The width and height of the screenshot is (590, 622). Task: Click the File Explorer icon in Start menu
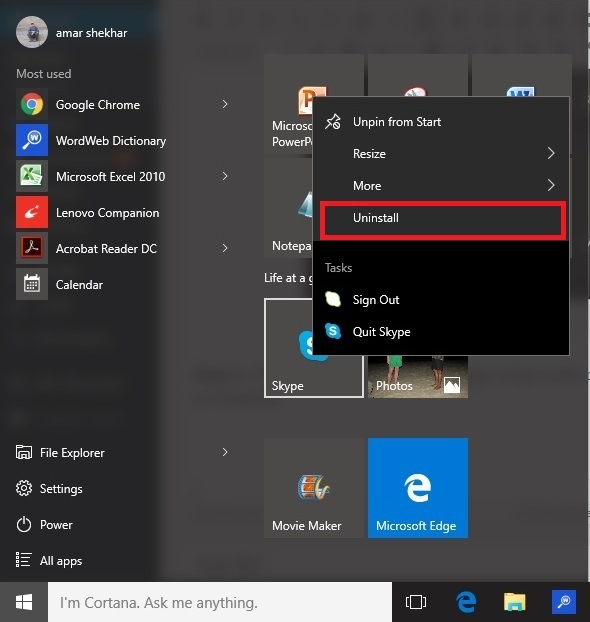click(24, 452)
